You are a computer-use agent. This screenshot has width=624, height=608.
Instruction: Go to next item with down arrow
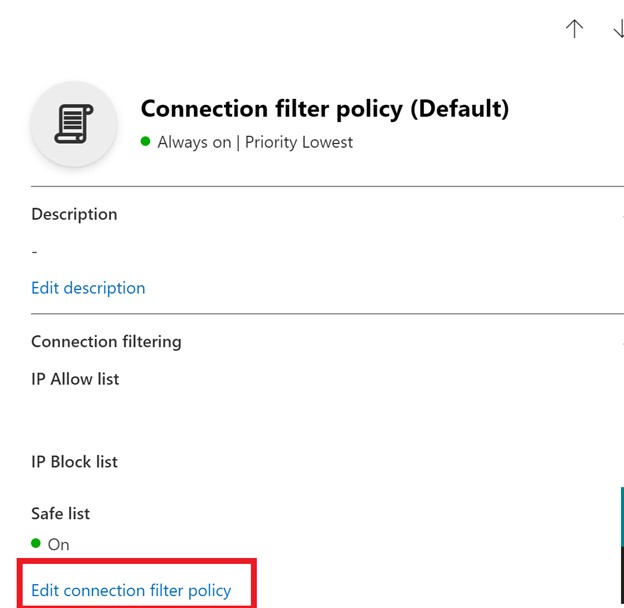click(619, 29)
